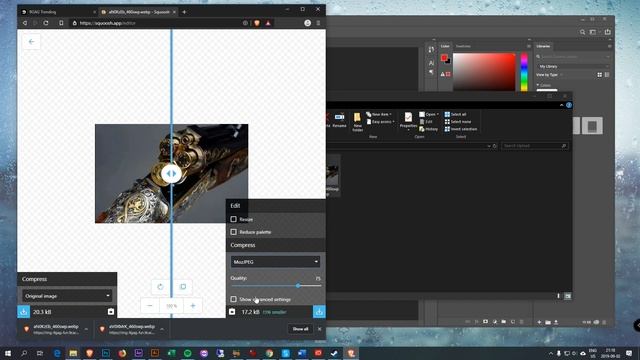This screenshot has width=640, height=360.
Task: Open Chrome from the taskbar
Action: coord(269,353)
